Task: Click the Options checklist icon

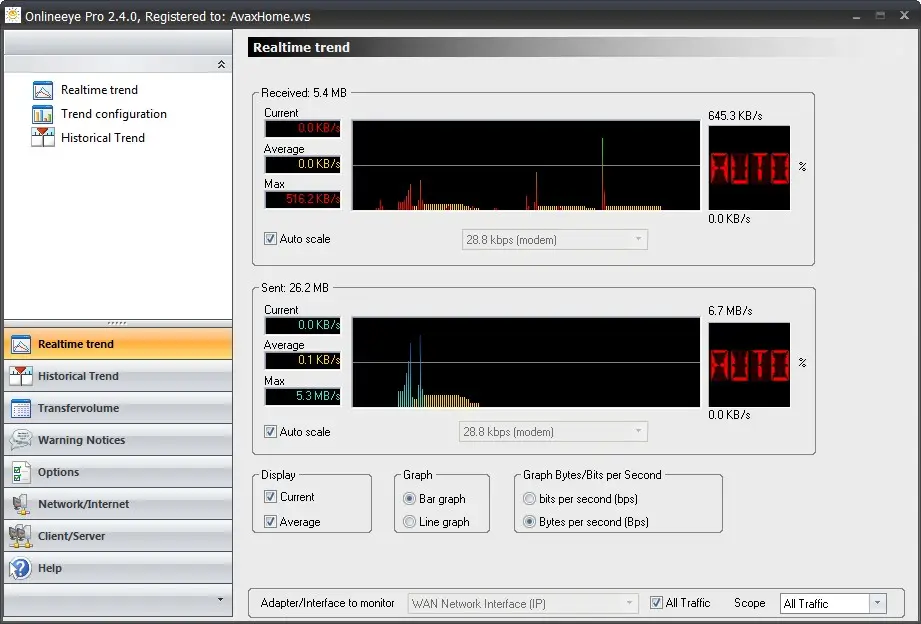Action: click(x=21, y=472)
